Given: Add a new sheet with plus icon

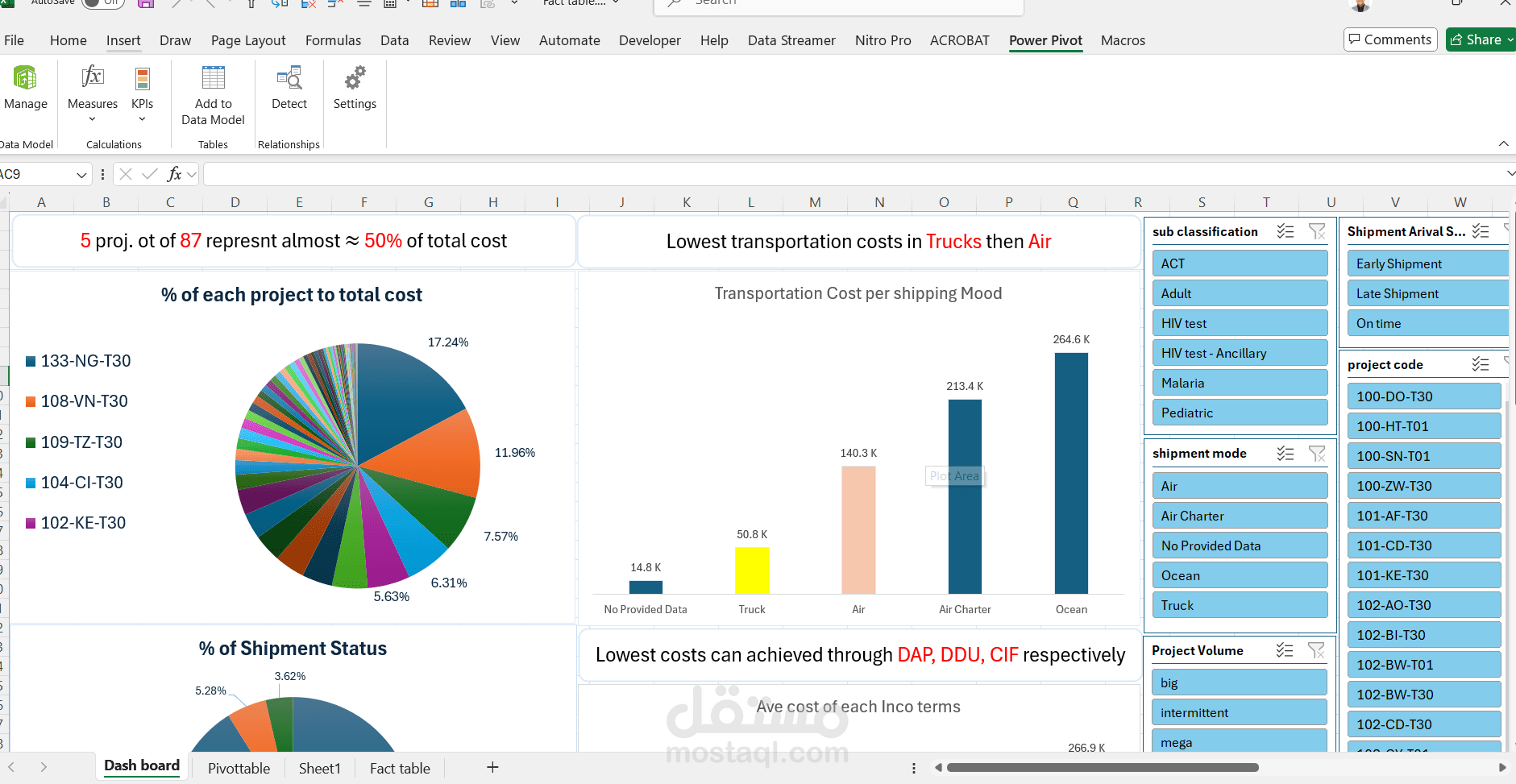Looking at the screenshot, I should coord(492,768).
